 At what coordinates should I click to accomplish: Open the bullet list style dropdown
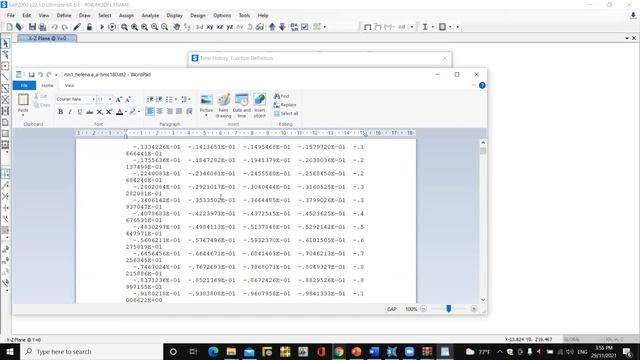[176, 99]
